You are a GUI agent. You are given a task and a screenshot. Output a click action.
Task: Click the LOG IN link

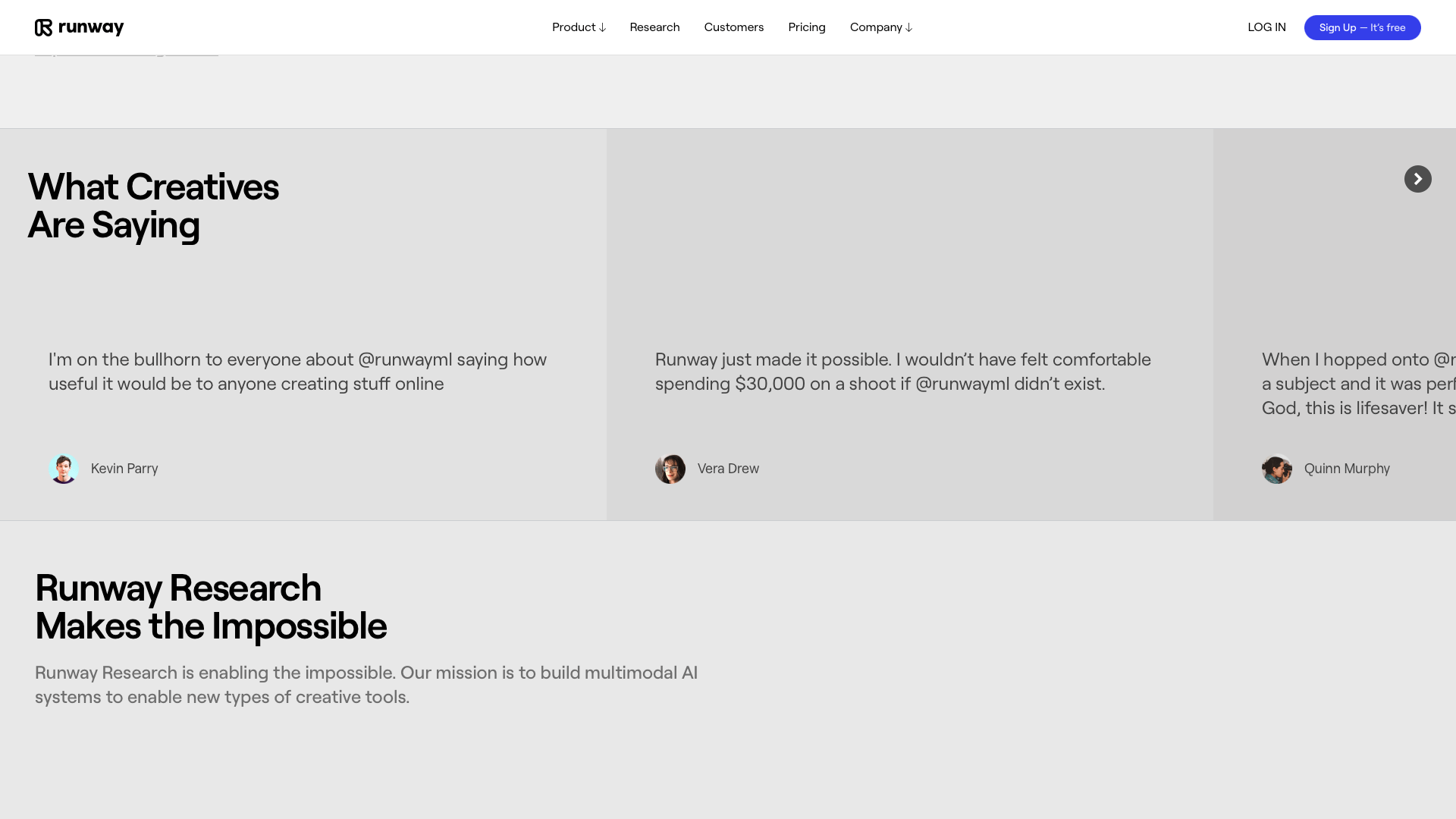coord(1266,27)
